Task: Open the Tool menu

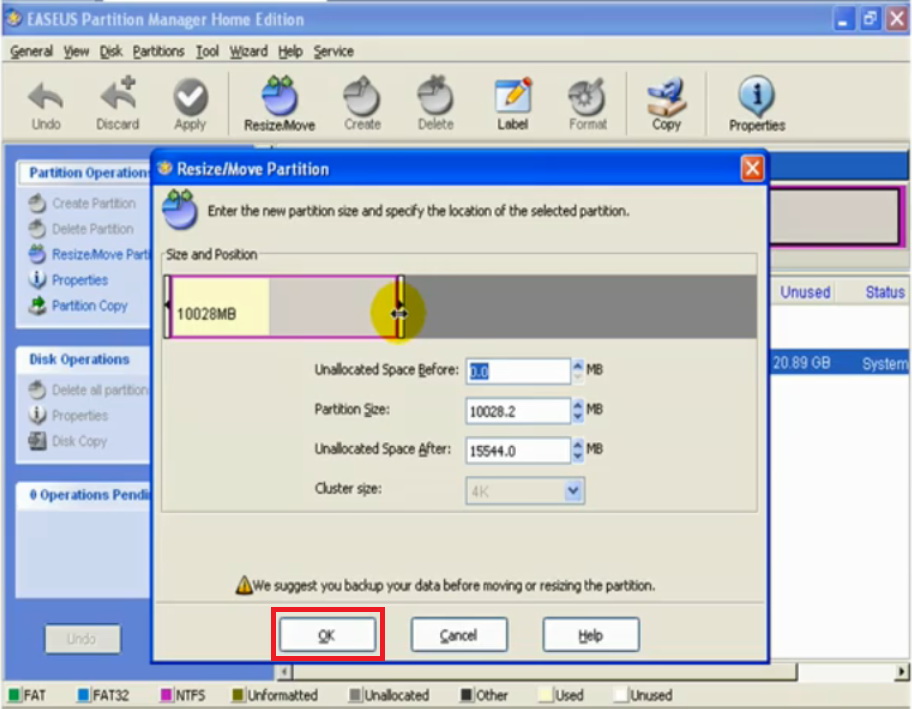Action: point(207,51)
